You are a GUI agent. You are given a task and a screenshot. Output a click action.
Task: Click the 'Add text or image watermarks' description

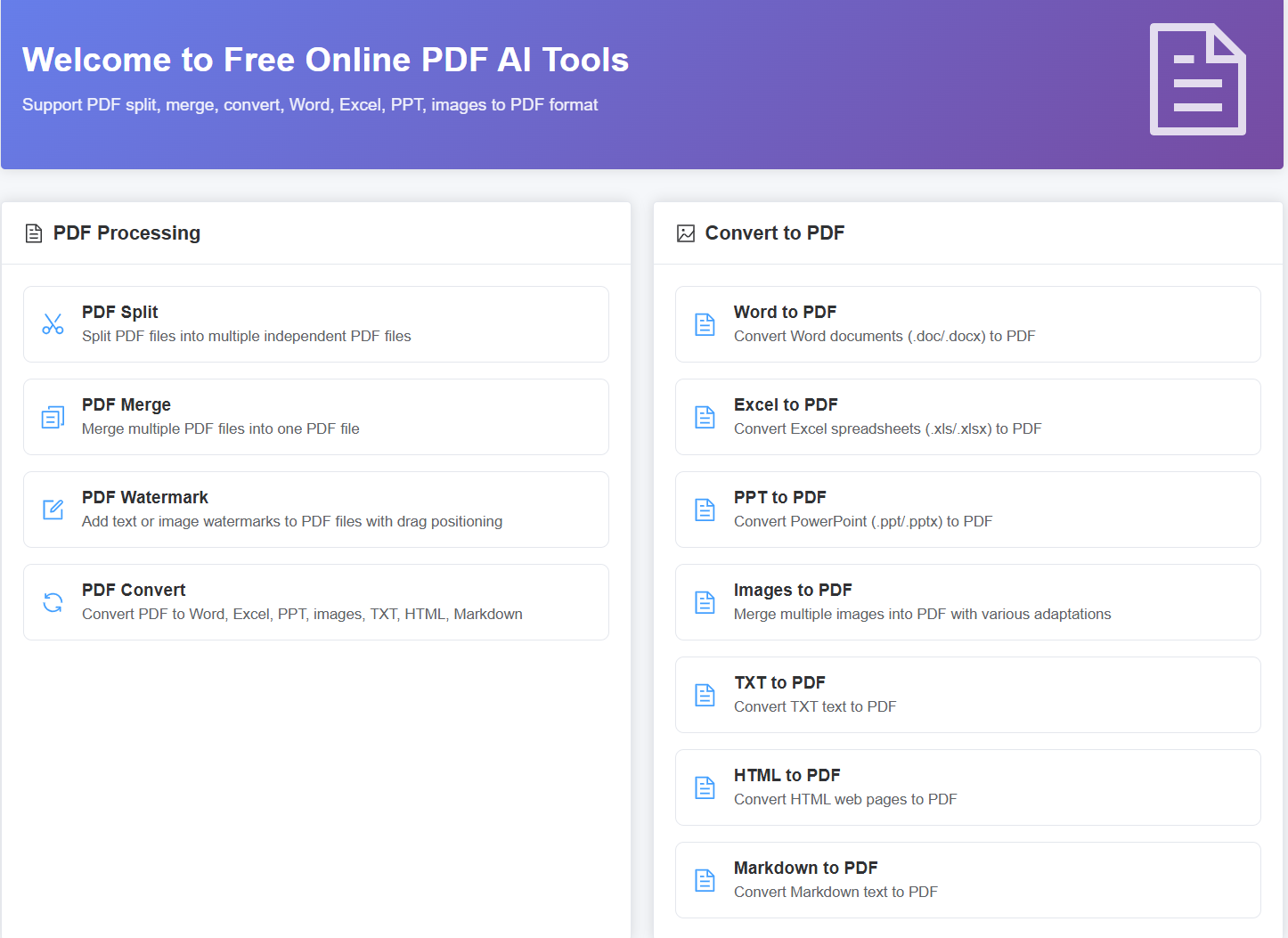click(x=292, y=521)
